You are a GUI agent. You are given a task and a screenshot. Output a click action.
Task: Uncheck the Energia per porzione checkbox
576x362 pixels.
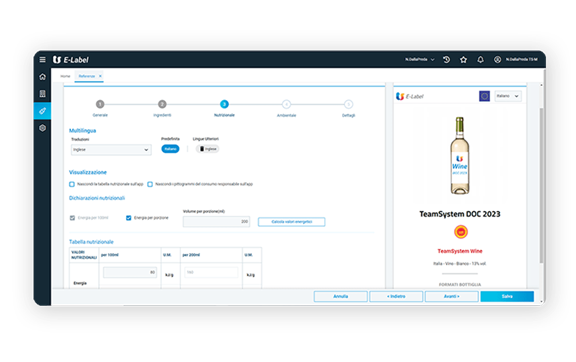coord(129,218)
